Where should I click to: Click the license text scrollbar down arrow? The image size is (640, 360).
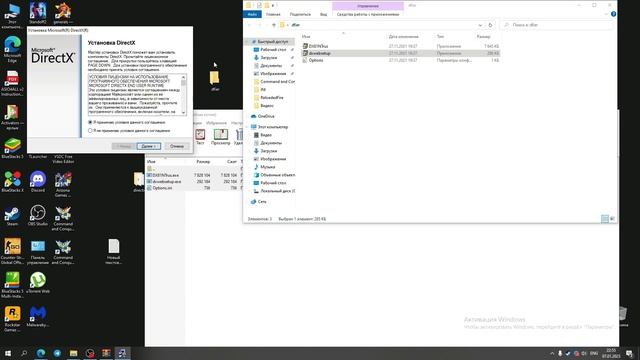[183, 113]
